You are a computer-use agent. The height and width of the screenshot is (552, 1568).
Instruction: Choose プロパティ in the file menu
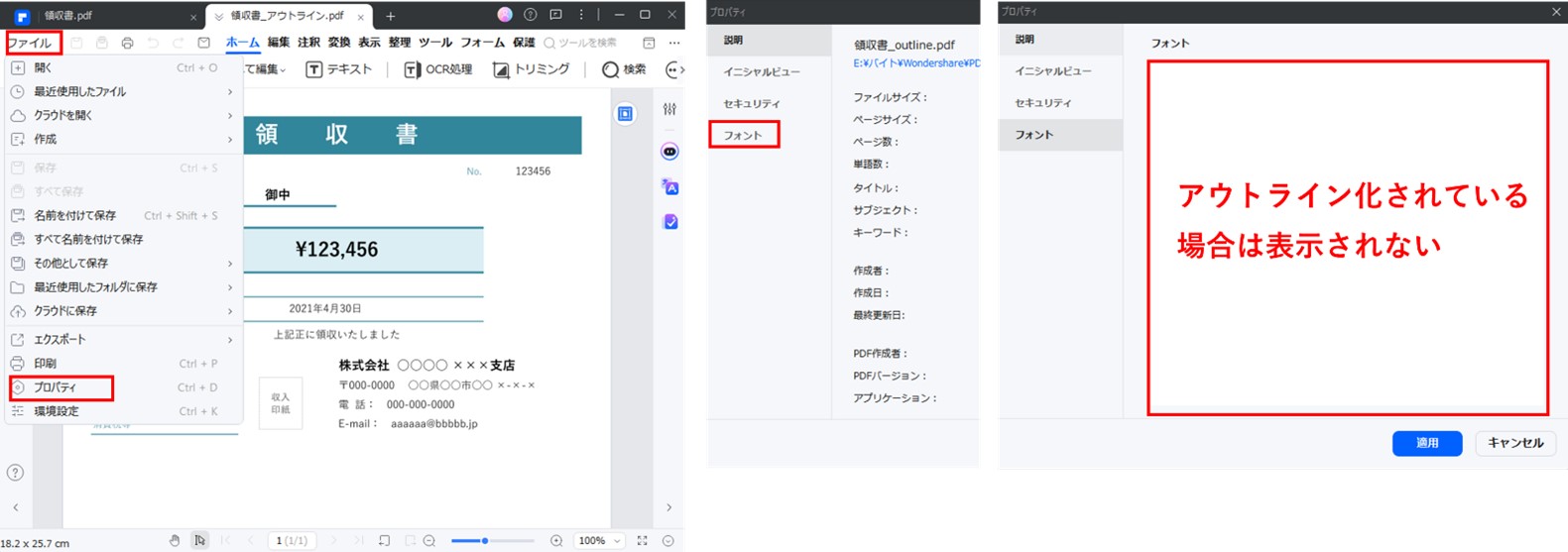click(x=124, y=387)
